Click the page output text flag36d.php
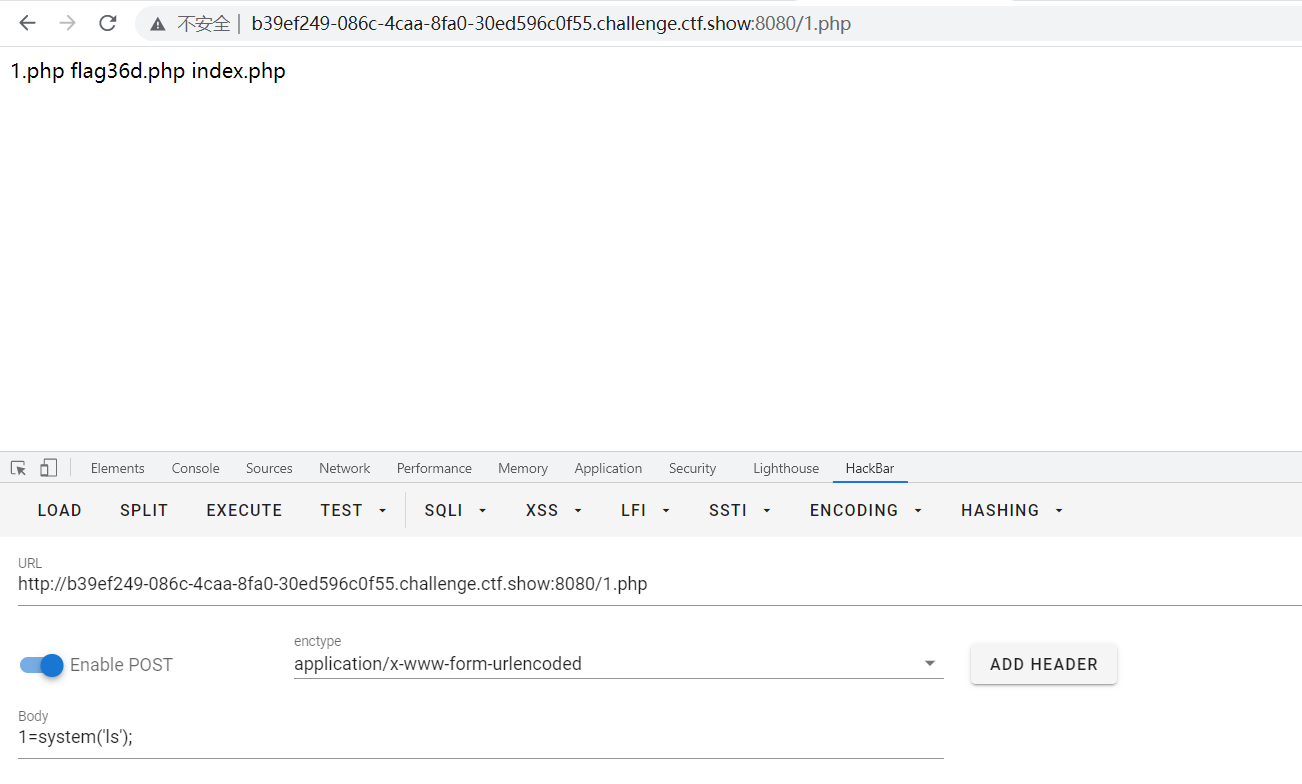Image resolution: width=1302 pixels, height=784 pixels. pos(128,71)
